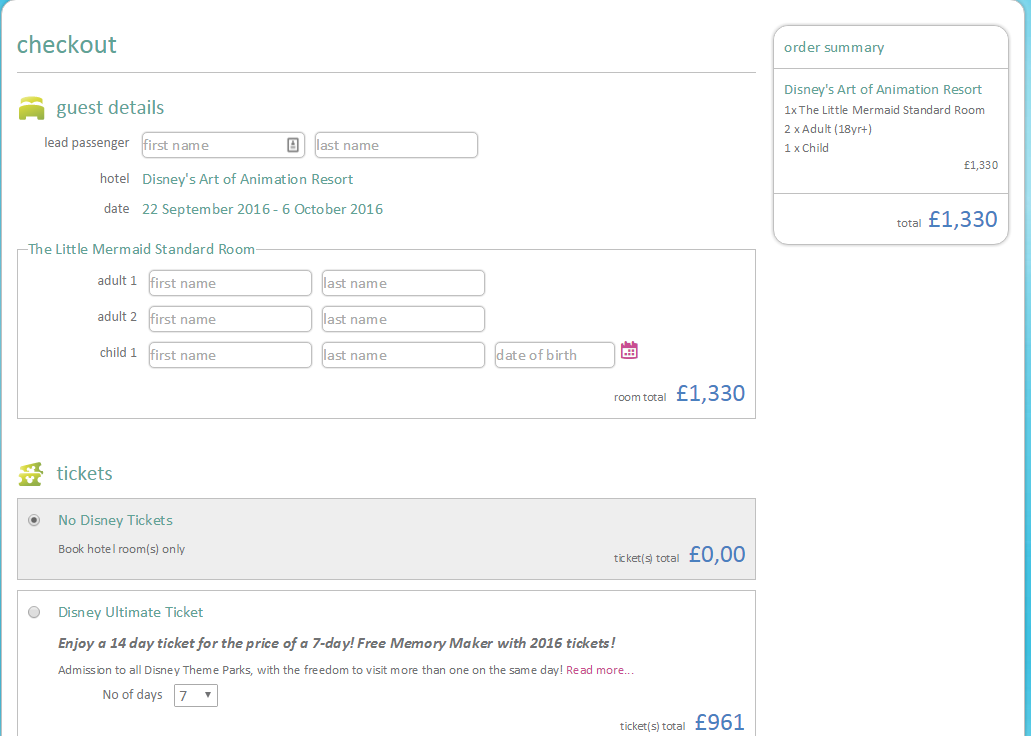Screen dimensions: 1031x736
Task: Click contact card icon in lead first name
Action: 293,145
